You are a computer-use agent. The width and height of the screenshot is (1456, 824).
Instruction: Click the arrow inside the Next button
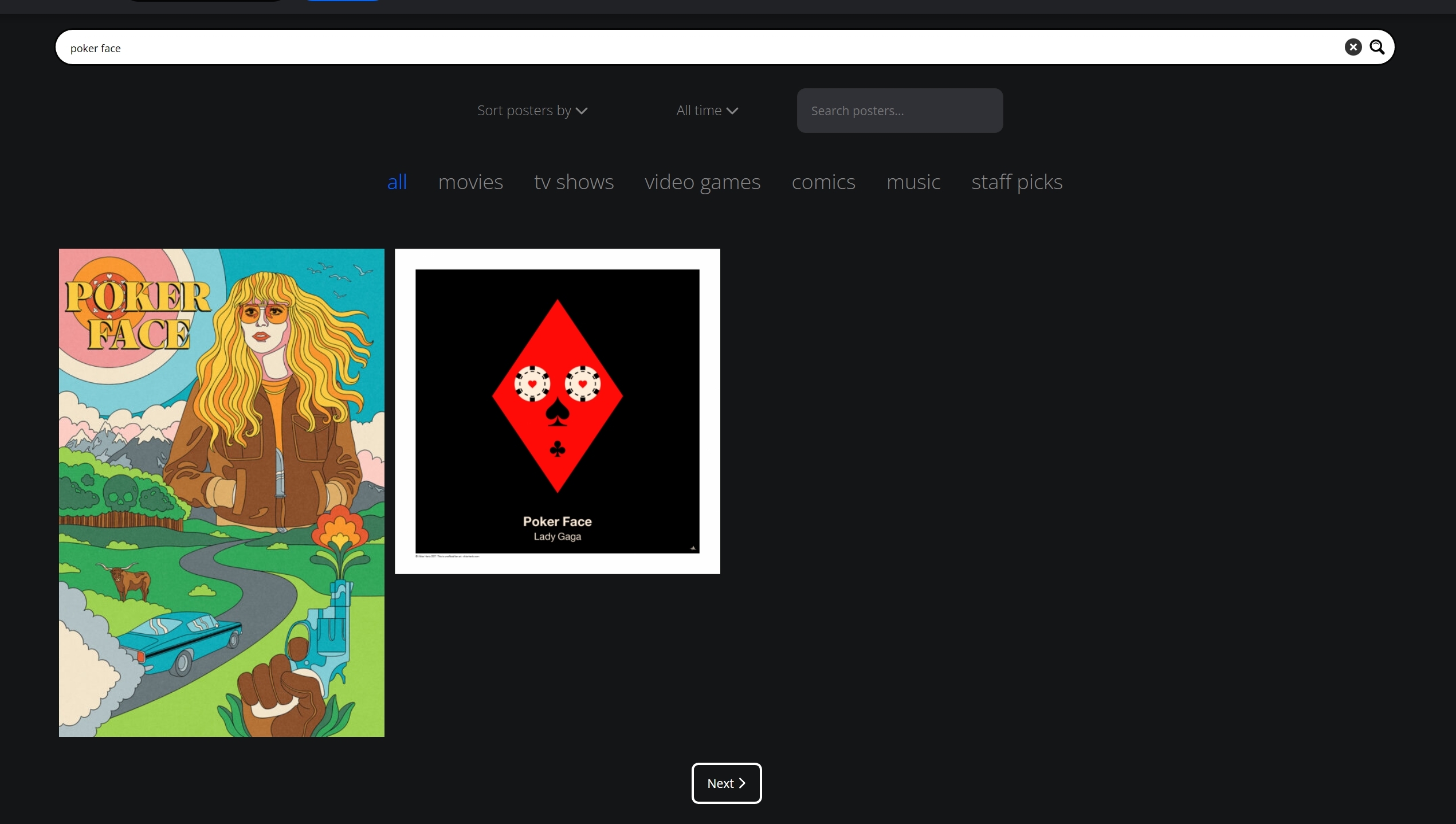tap(742, 783)
